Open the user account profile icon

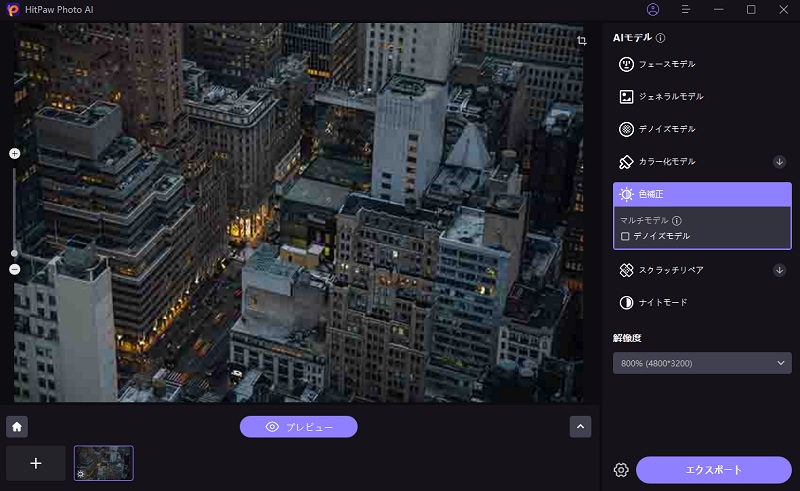pyautogui.click(x=653, y=10)
